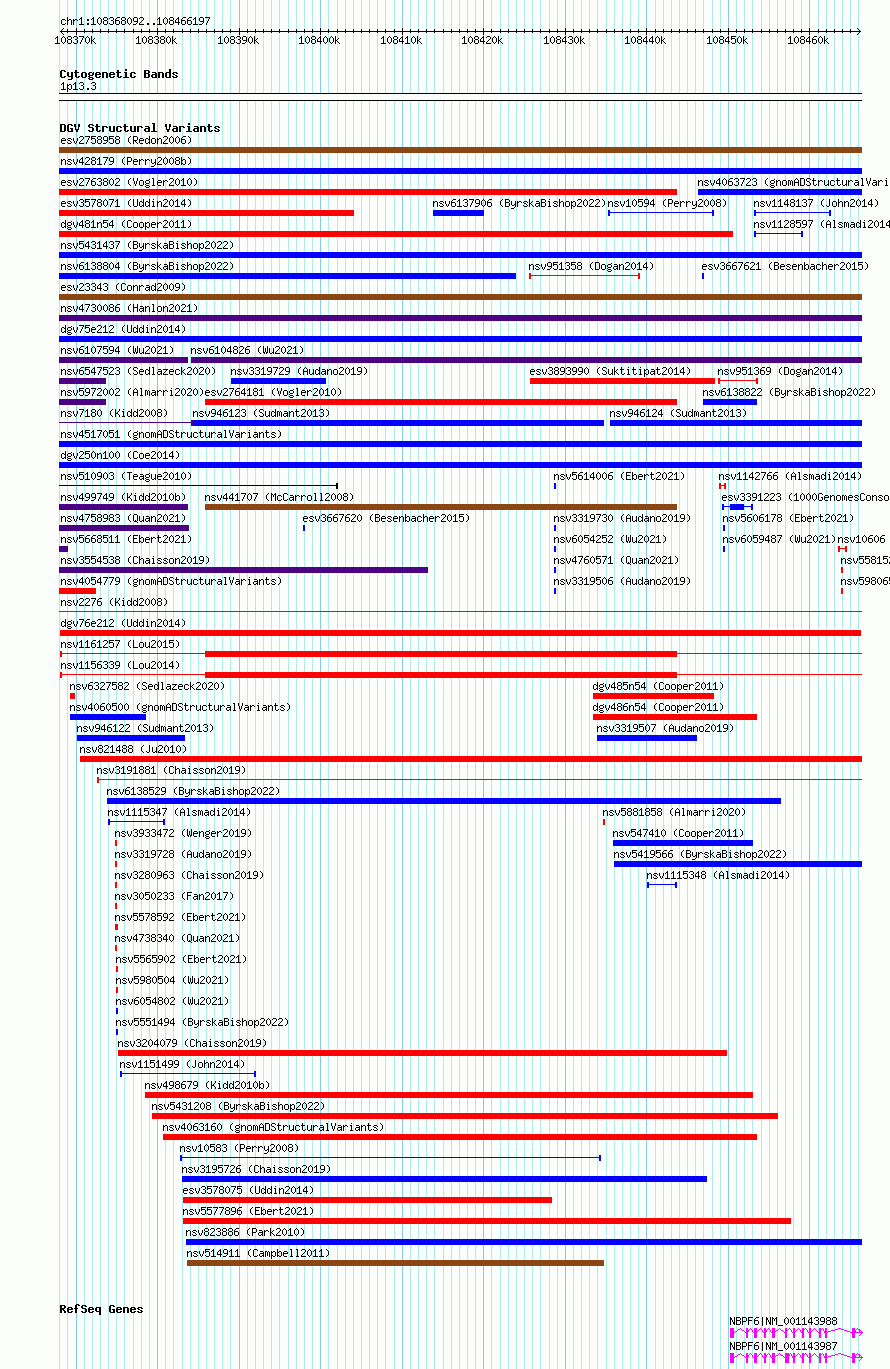Viewport: 890px width, 1369px height.
Task: Open nsv3554538 (Chaisson2019) variant
Action: 135,560
